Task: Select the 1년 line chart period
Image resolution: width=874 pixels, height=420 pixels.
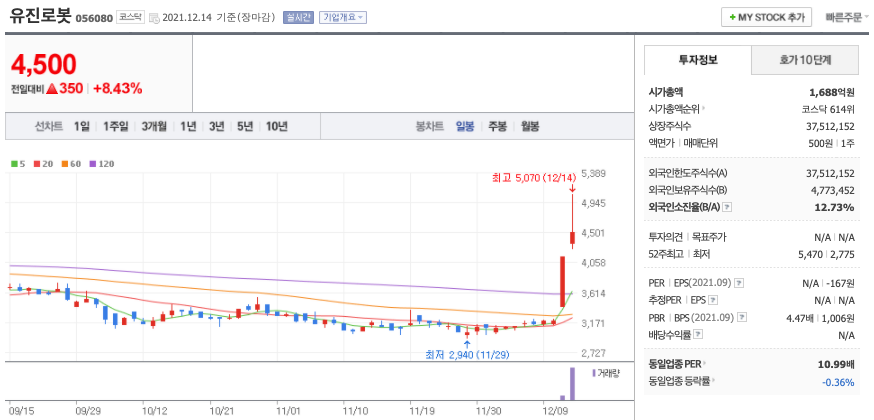Action: pos(188,126)
